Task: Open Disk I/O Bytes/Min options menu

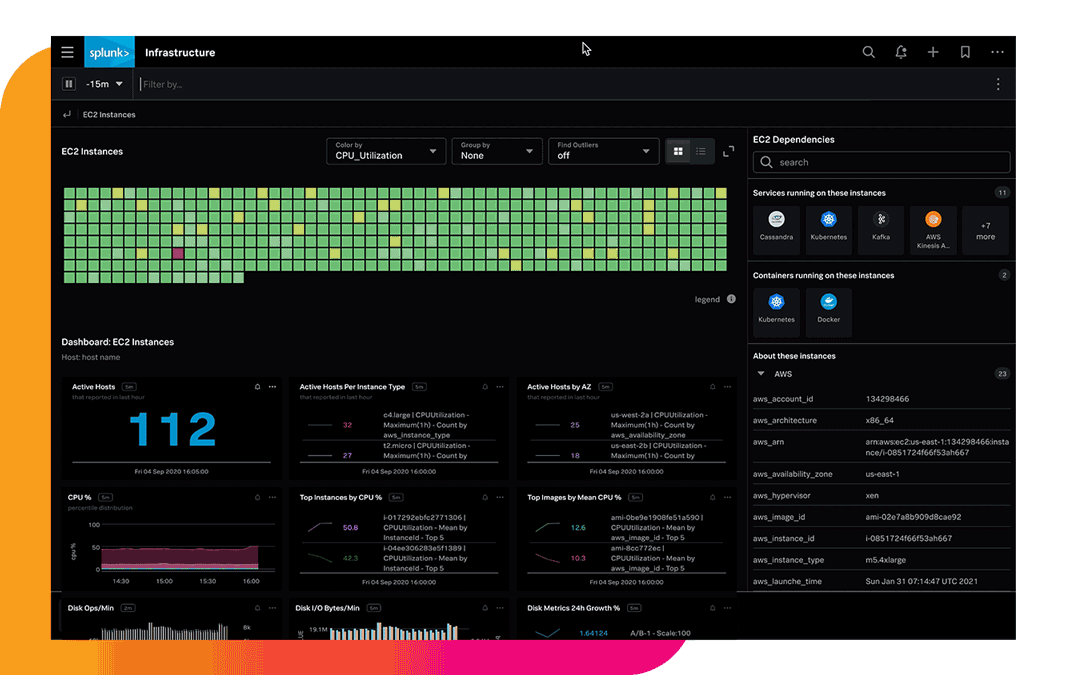Action: (500, 608)
